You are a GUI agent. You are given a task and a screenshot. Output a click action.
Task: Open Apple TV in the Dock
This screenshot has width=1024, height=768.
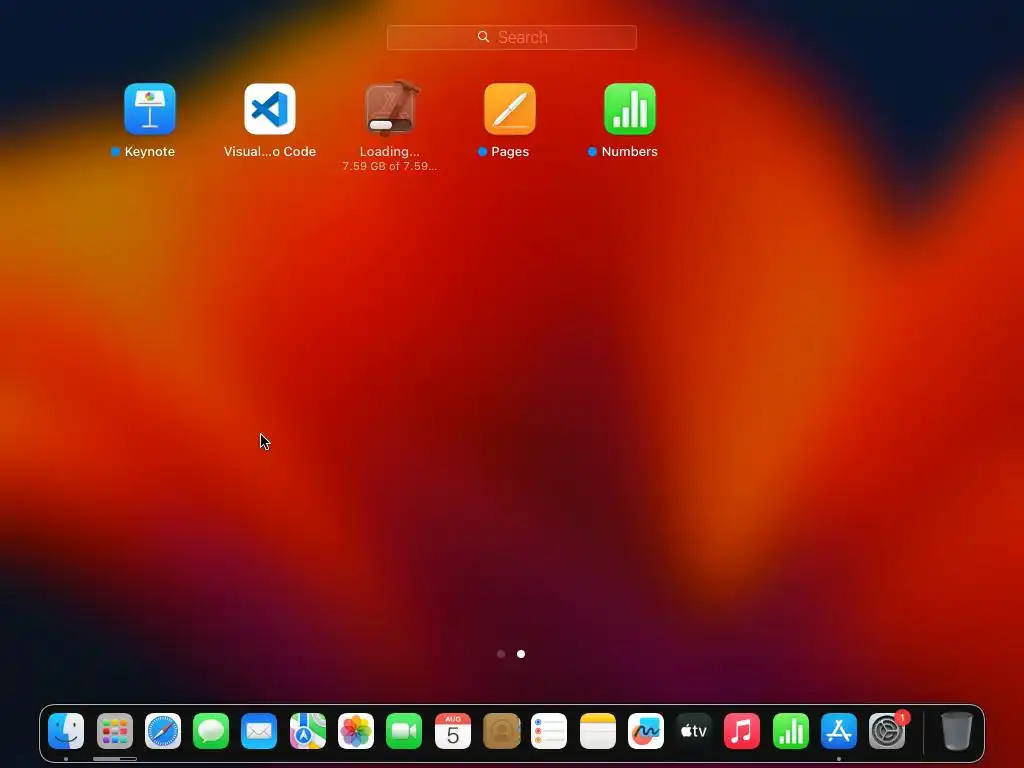[694, 731]
